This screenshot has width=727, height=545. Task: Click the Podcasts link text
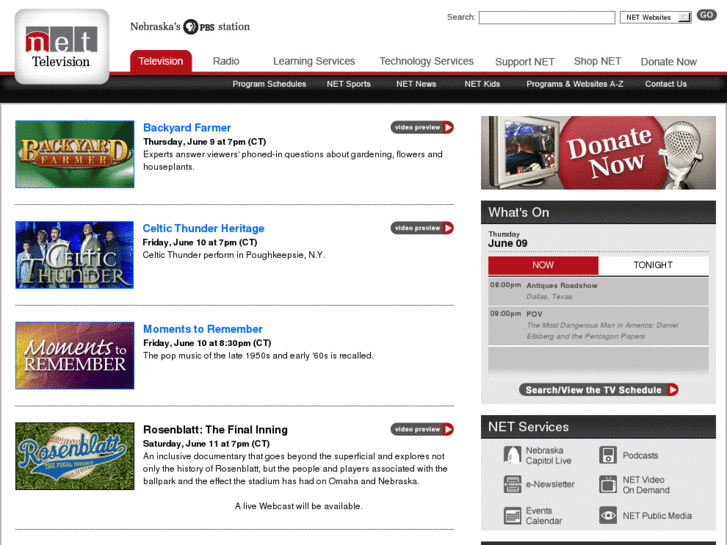click(x=640, y=455)
